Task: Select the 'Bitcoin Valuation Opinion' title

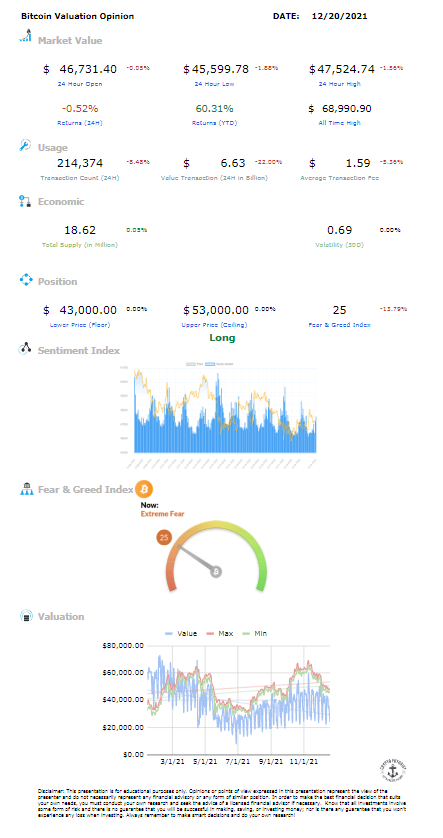Action: tap(77, 16)
